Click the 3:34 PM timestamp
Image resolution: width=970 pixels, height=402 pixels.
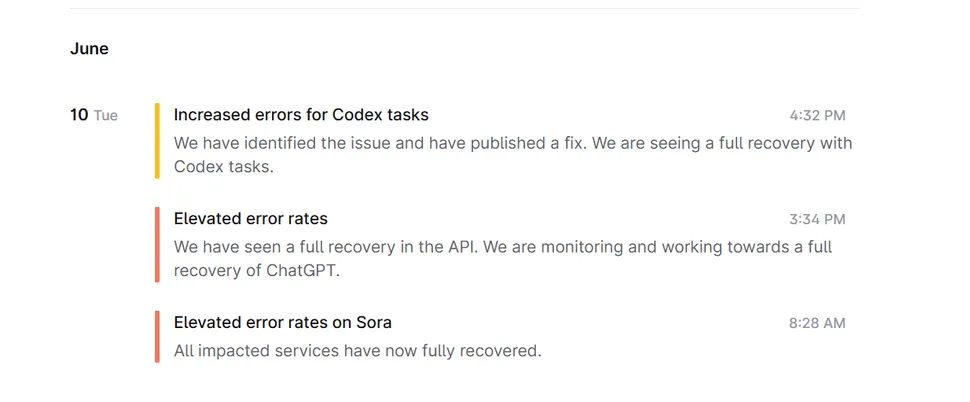tap(817, 220)
